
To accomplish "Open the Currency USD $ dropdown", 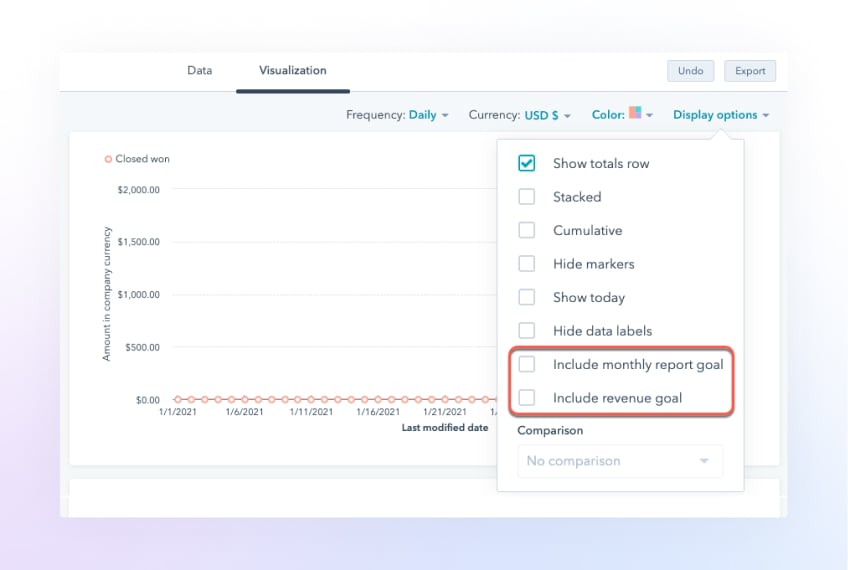I will (547, 115).
